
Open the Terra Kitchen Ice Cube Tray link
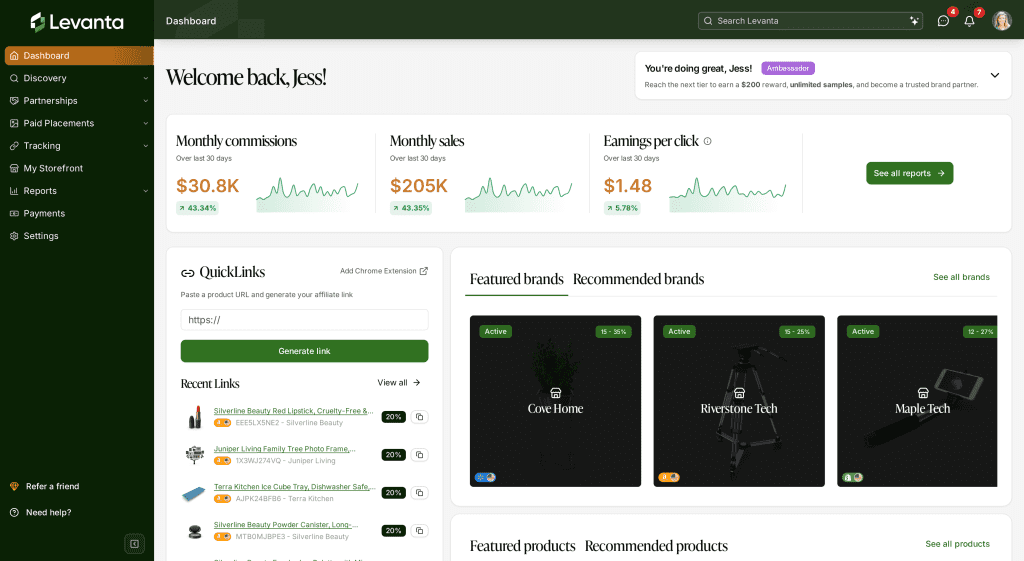(295, 487)
